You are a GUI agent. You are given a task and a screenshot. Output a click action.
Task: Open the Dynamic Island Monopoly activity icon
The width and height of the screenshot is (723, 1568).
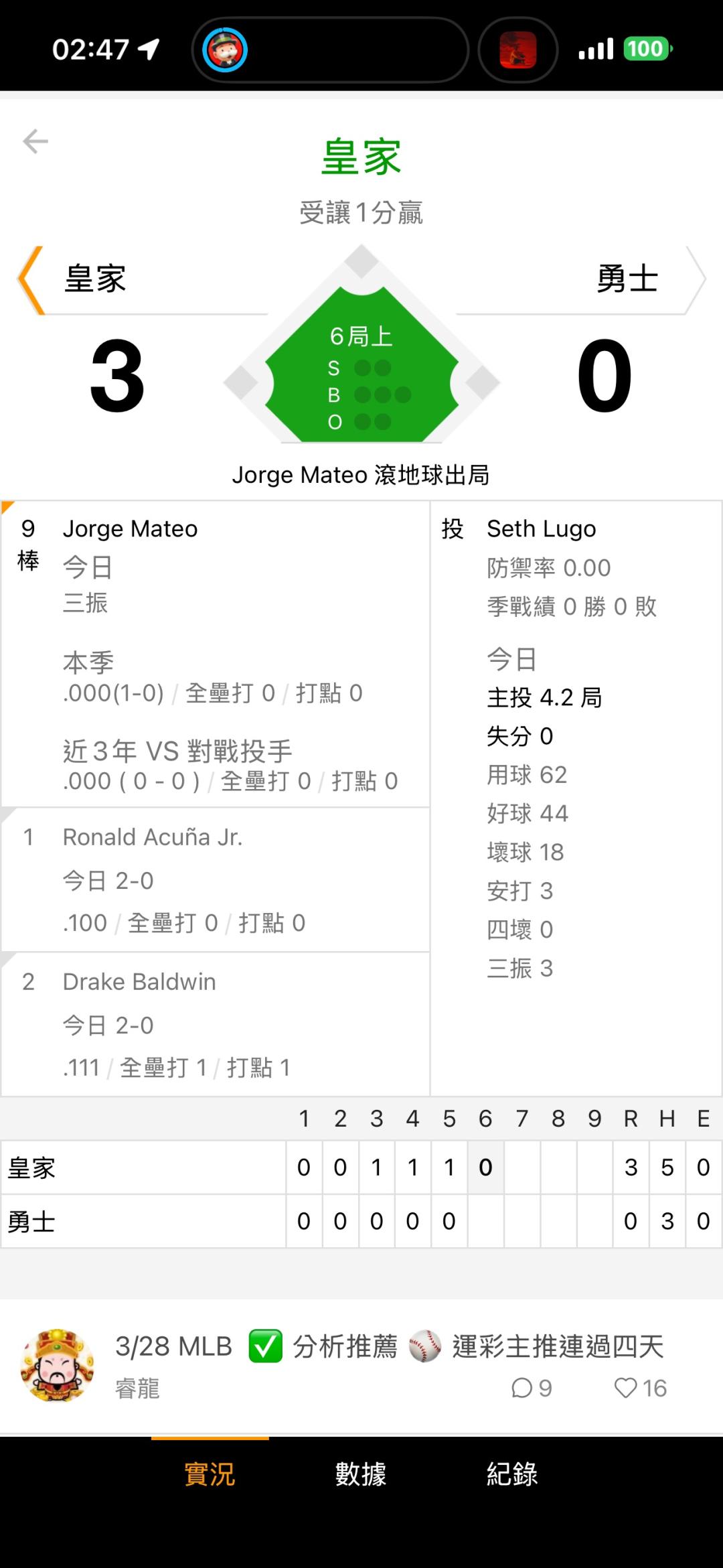click(225, 50)
